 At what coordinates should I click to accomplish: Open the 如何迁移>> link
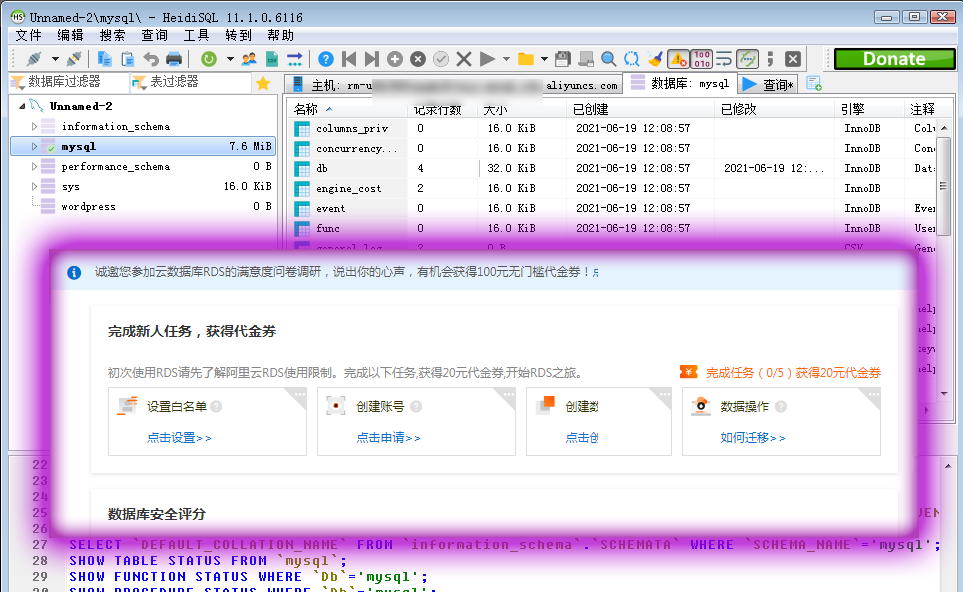752,438
